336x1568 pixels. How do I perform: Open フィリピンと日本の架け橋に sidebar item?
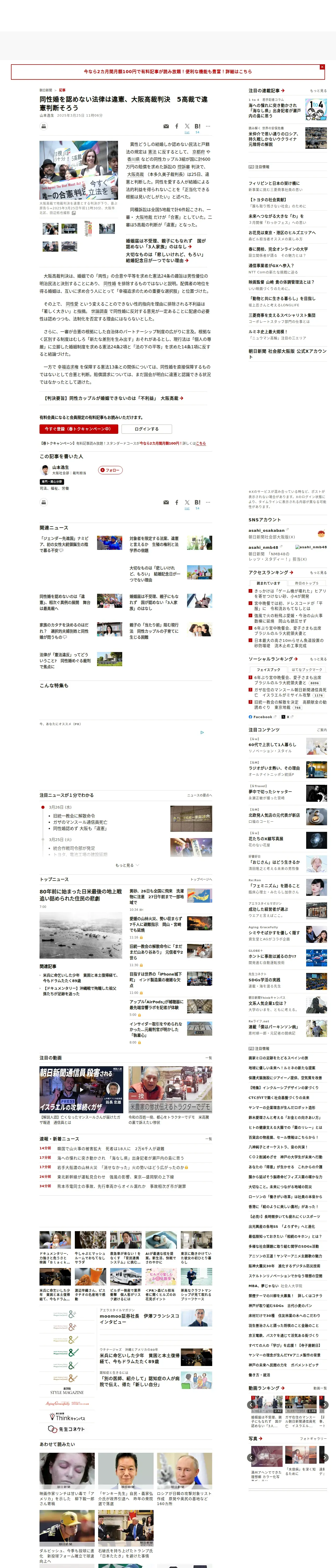274,183
